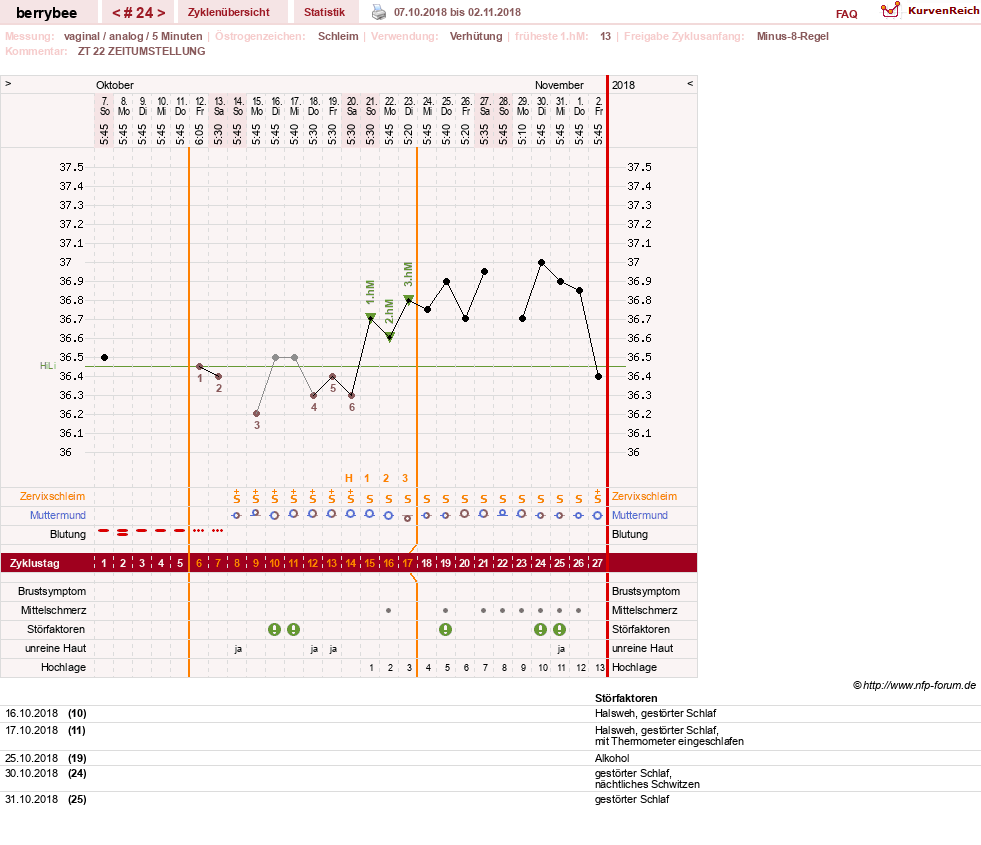Click Störfaktoren icon on cycle day 10

[x=274, y=629]
